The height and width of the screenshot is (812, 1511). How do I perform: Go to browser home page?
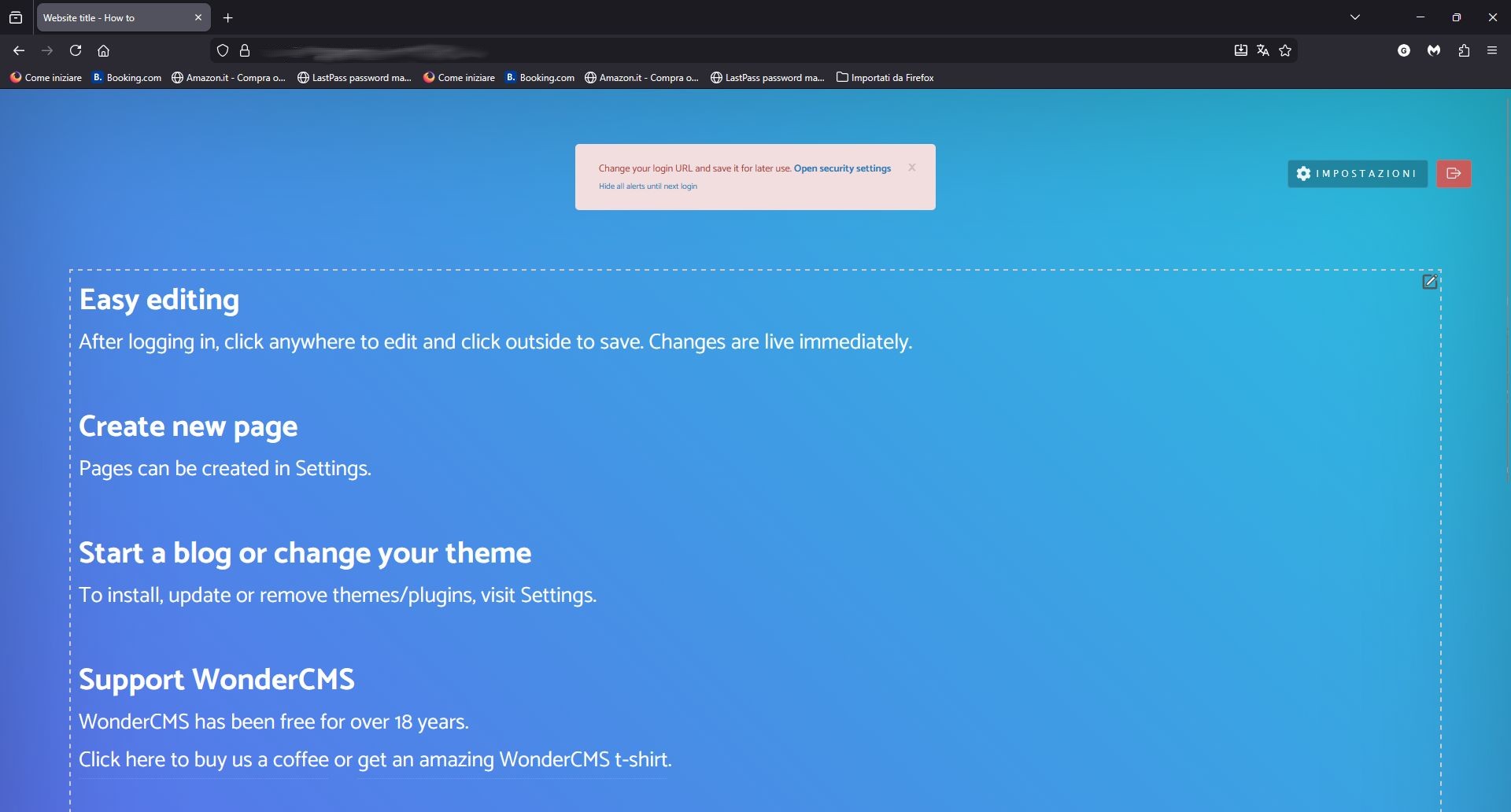(x=103, y=50)
